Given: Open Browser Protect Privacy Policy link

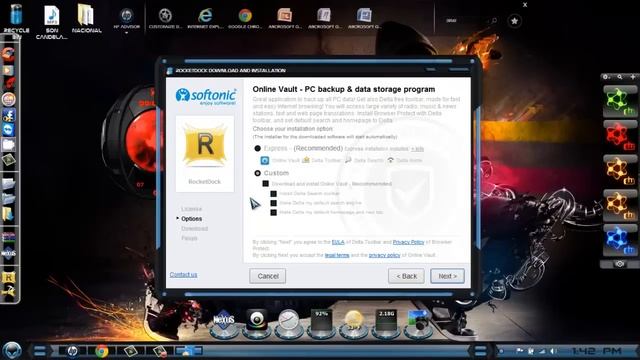Looking at the screenshot, I should pyautogui.click(x=408, y=242).
